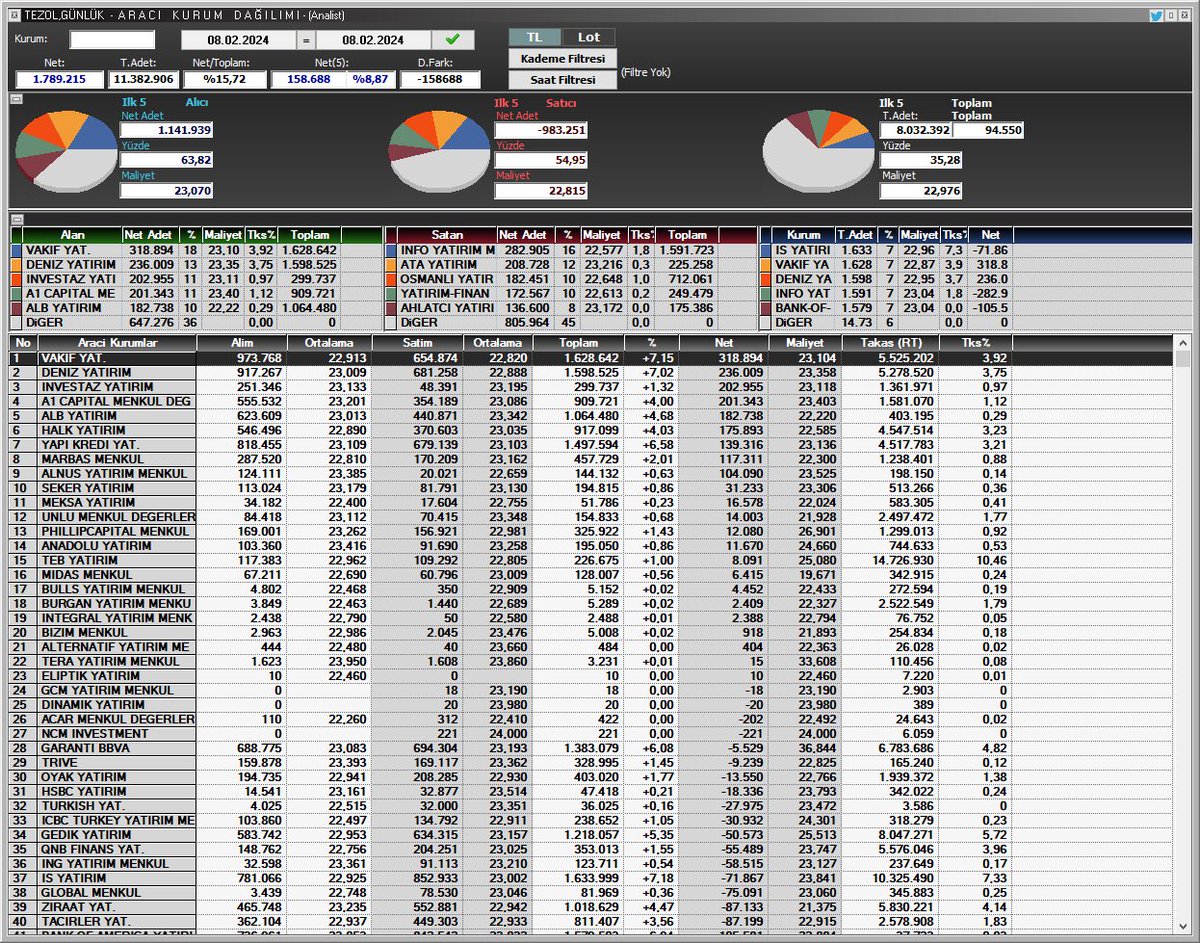1200x943 pixels.
Task: Select TACIRLER YAT. row
Action: pyautogui.click(x=593, y=921)
